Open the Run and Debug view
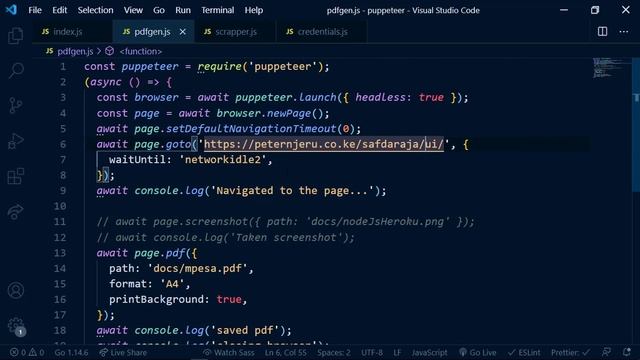This screenshot has width=640, height=360. point(16,141)
